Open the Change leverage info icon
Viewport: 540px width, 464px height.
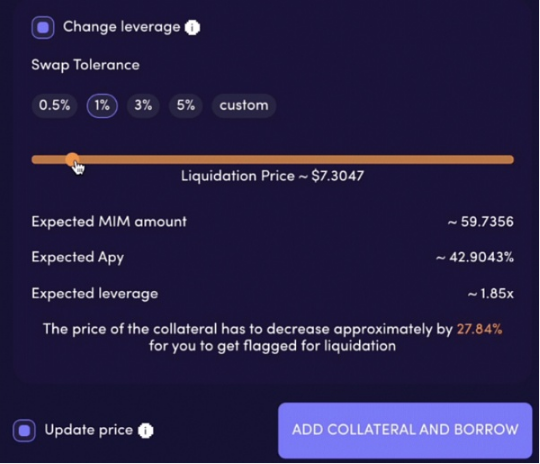[192, 28]
